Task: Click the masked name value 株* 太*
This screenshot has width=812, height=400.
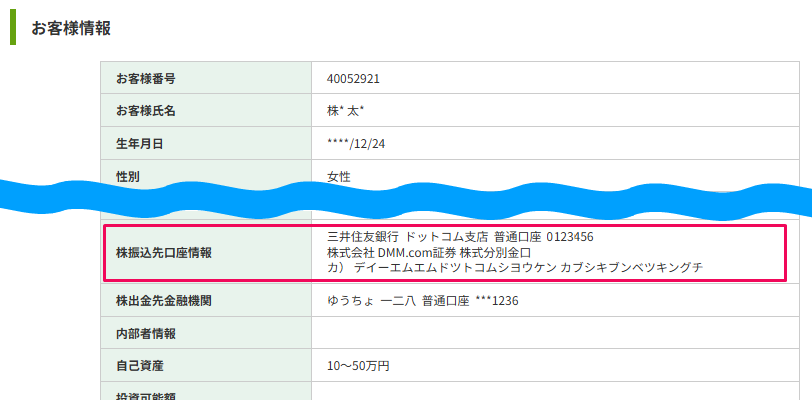Action: (345, 111)
